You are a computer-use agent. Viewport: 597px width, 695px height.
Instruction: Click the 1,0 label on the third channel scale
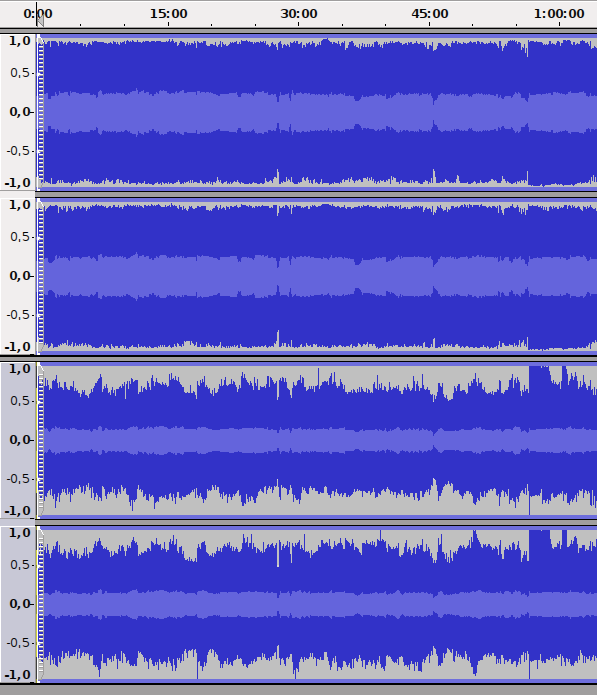[20, 369]
